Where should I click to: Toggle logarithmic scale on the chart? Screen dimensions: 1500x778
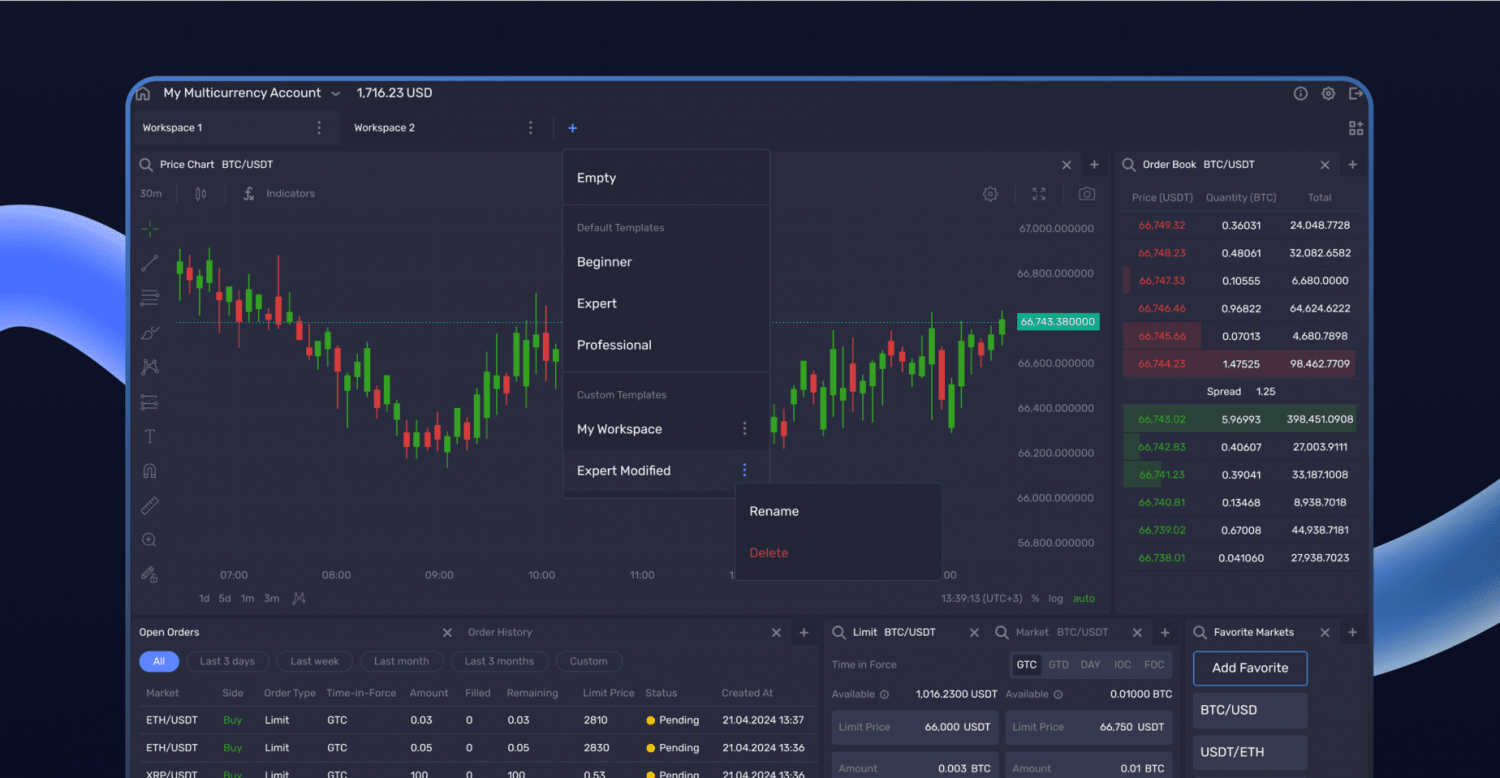pyautogui.click(x=1055, y=598)
